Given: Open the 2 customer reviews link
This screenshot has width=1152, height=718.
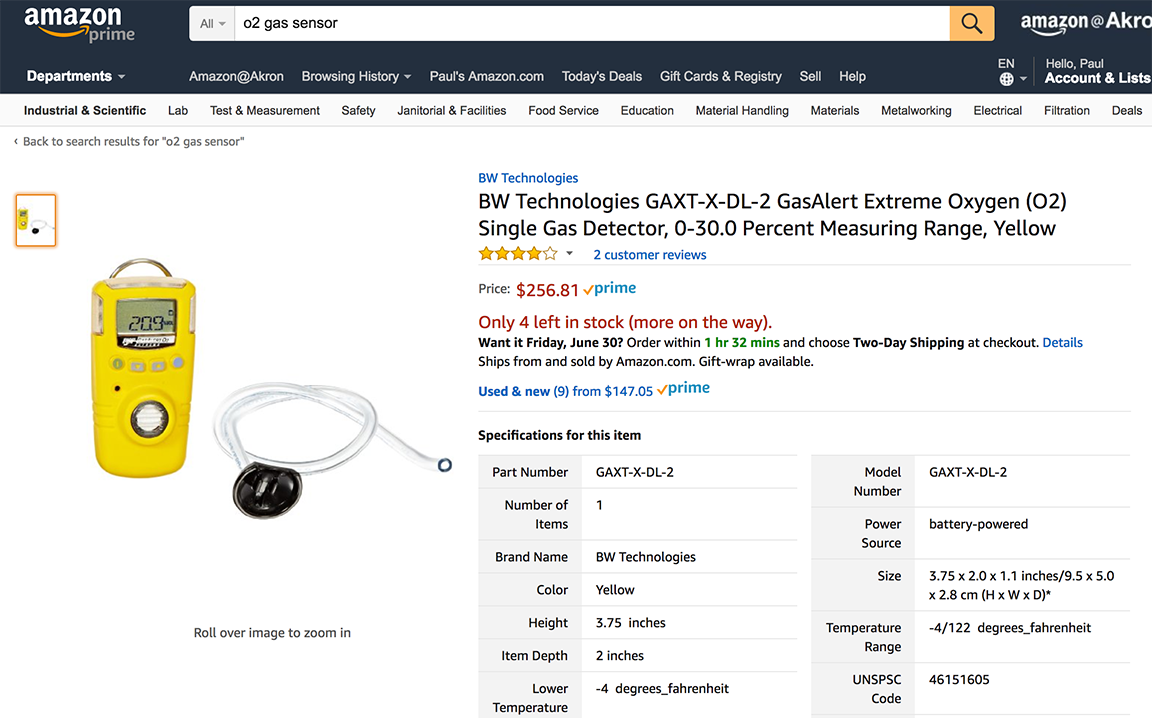Looking at the screenshot, I should click(650, 255).
